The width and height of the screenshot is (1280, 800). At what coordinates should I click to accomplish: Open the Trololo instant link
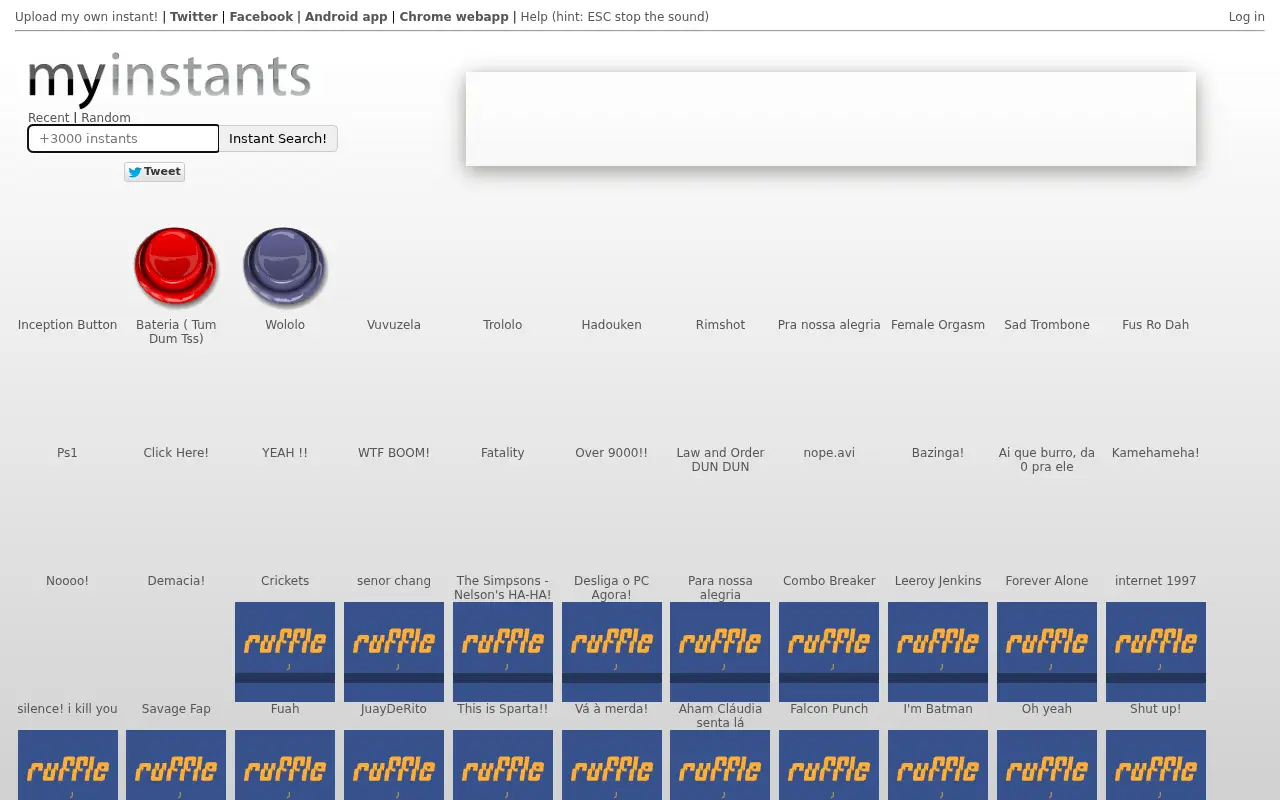pyautogui.click(x=503, y=325)
